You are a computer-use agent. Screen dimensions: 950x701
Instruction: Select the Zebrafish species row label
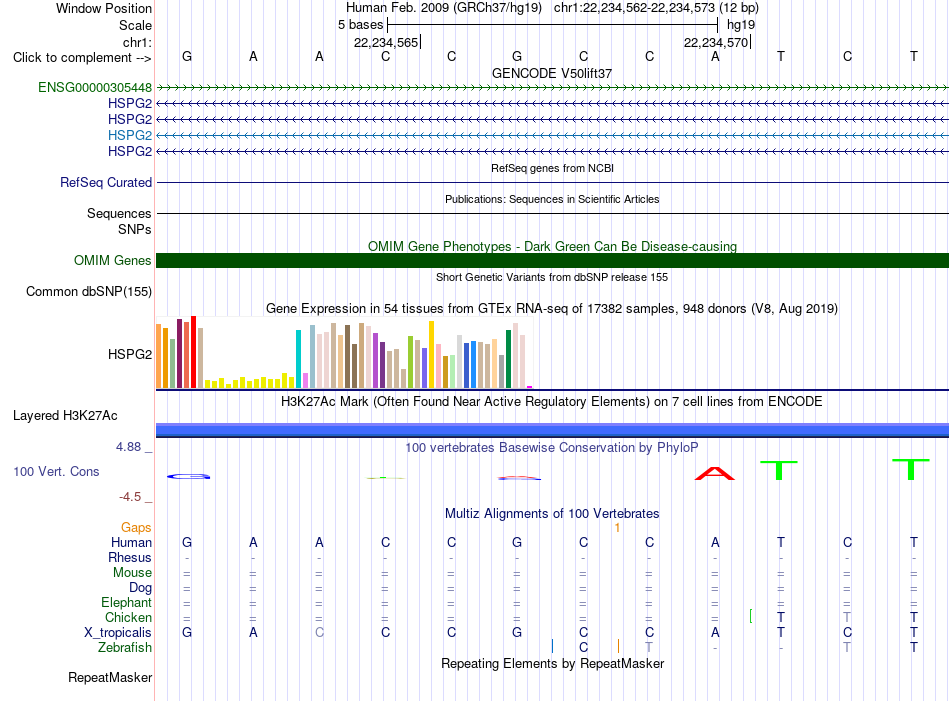(x=125, y=648)
